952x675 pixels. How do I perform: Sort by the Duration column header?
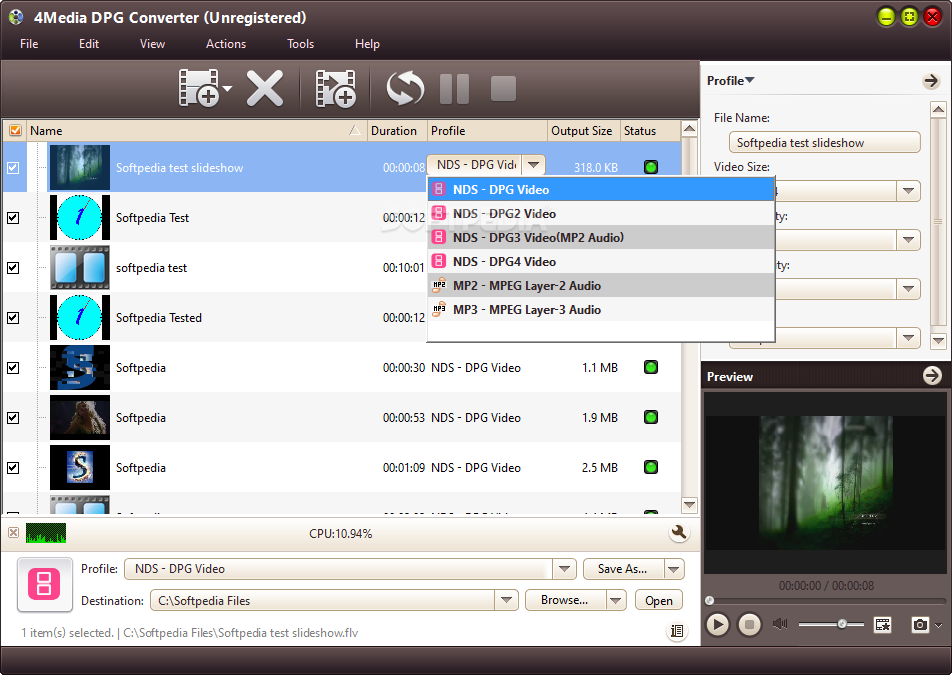[397, 131]
